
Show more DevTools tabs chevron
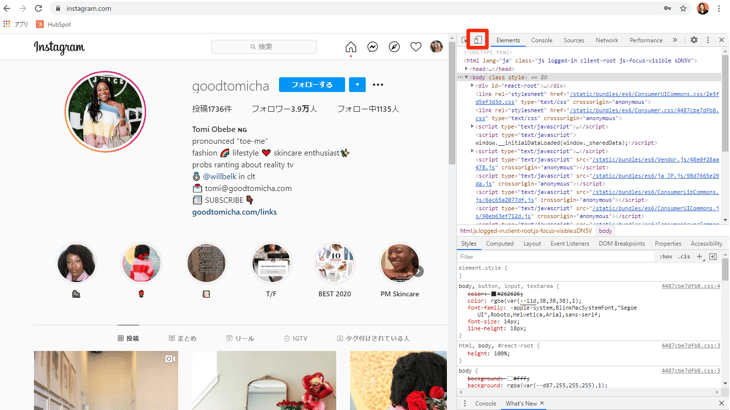pos(675,40)
